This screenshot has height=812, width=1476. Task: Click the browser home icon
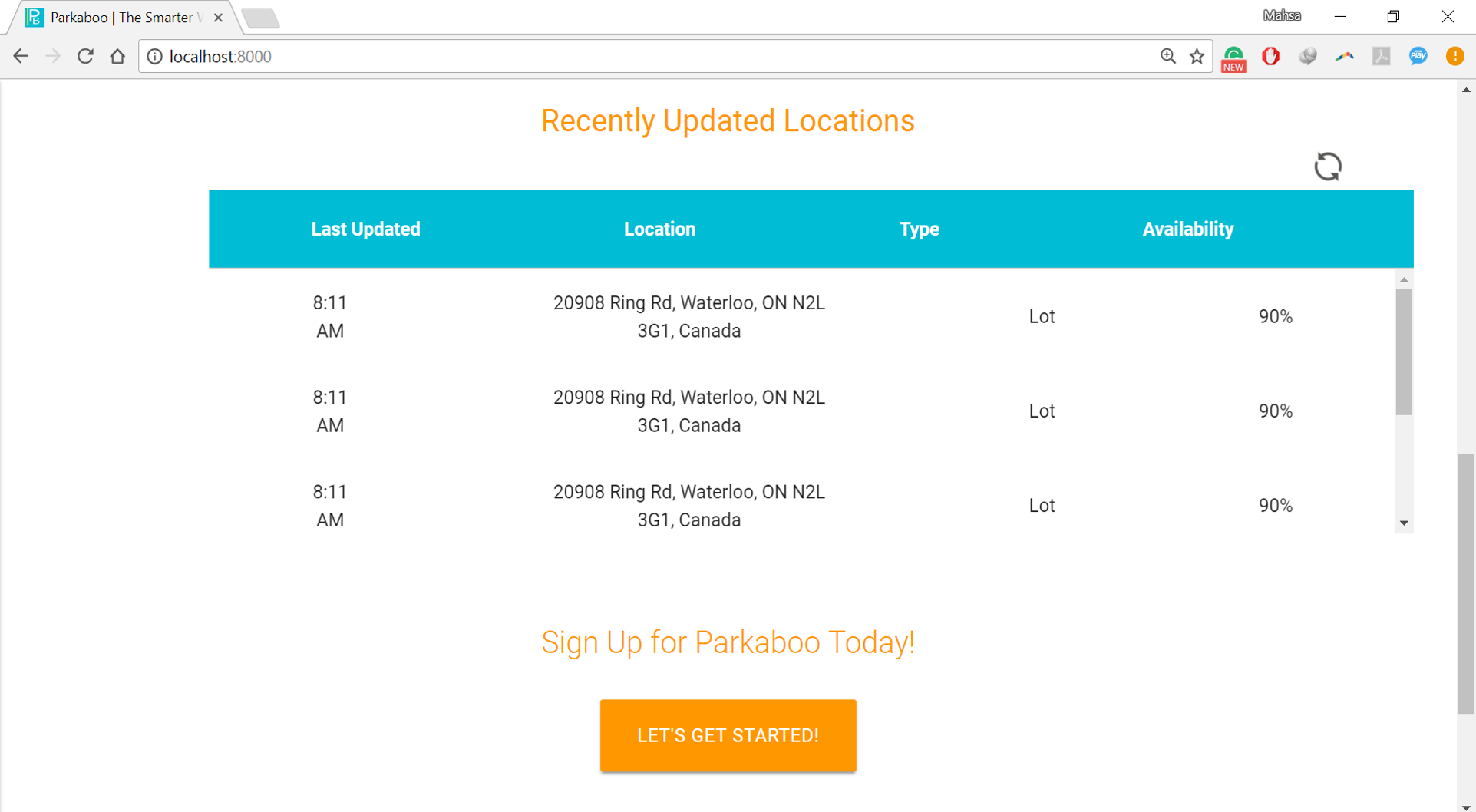tap(117, 56)
